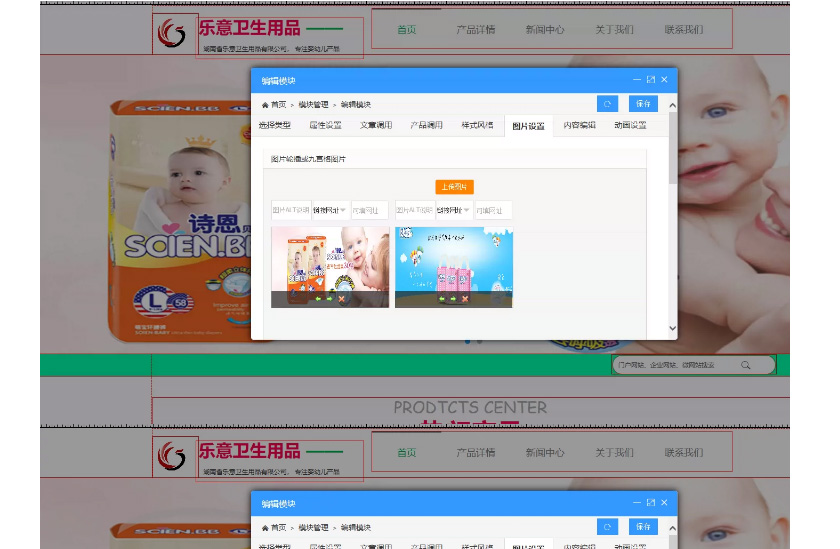
Task: Click 新闻中心 in the upper page navigation bar
Action: (545, 30)
